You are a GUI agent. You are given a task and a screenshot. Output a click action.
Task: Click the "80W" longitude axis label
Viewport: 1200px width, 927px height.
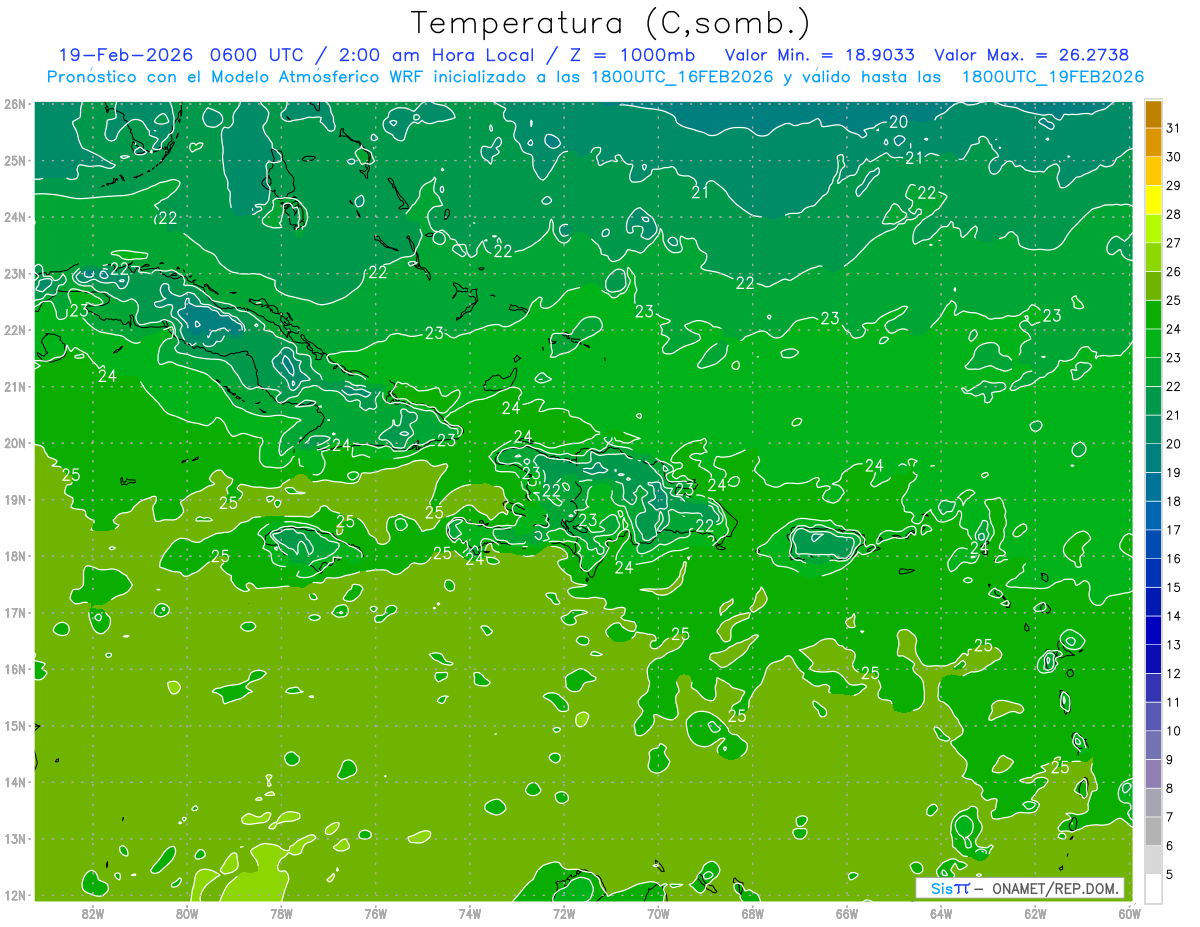click(187, 913)
